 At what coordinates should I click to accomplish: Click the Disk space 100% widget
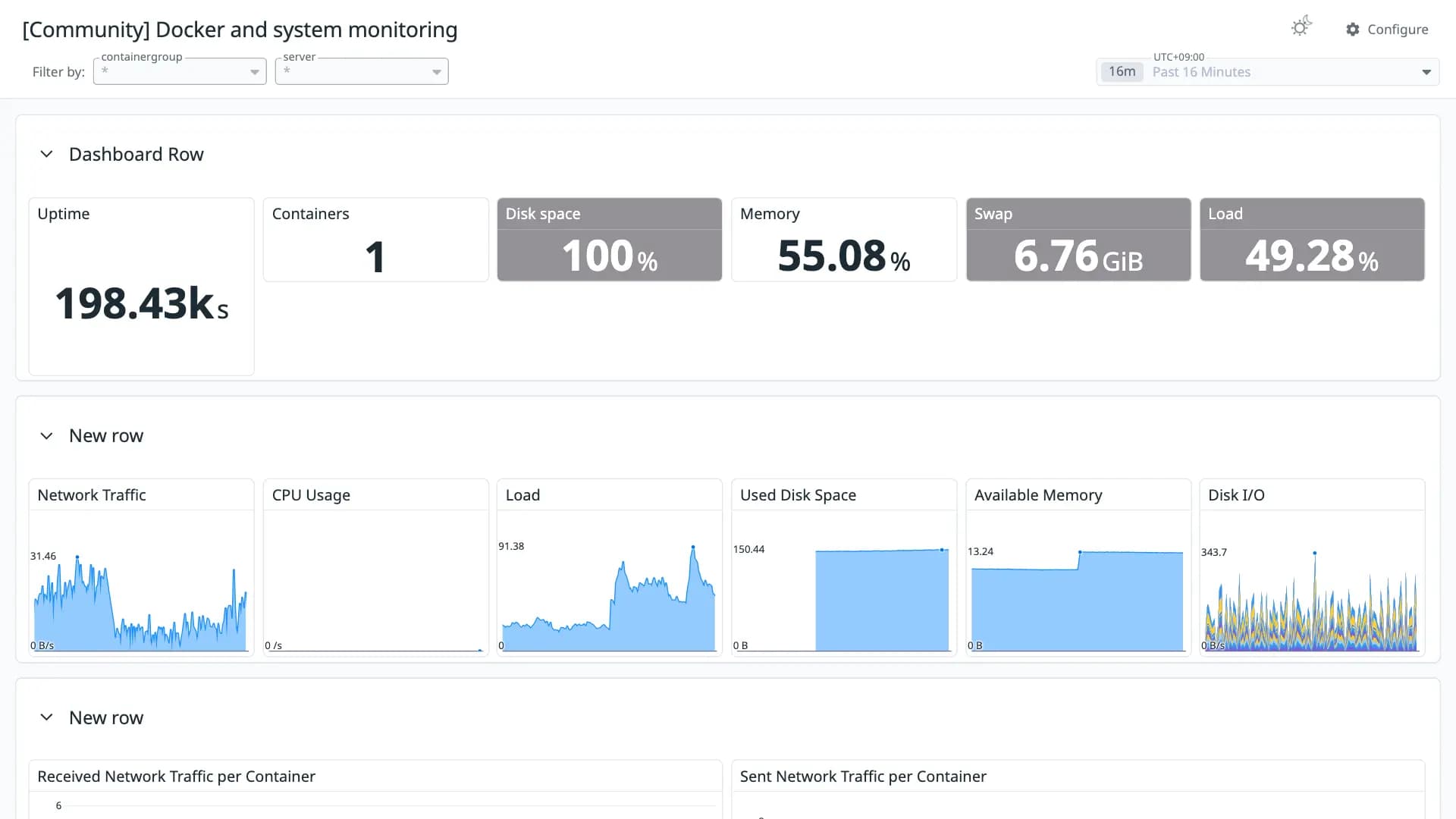[x=609, y=240]
